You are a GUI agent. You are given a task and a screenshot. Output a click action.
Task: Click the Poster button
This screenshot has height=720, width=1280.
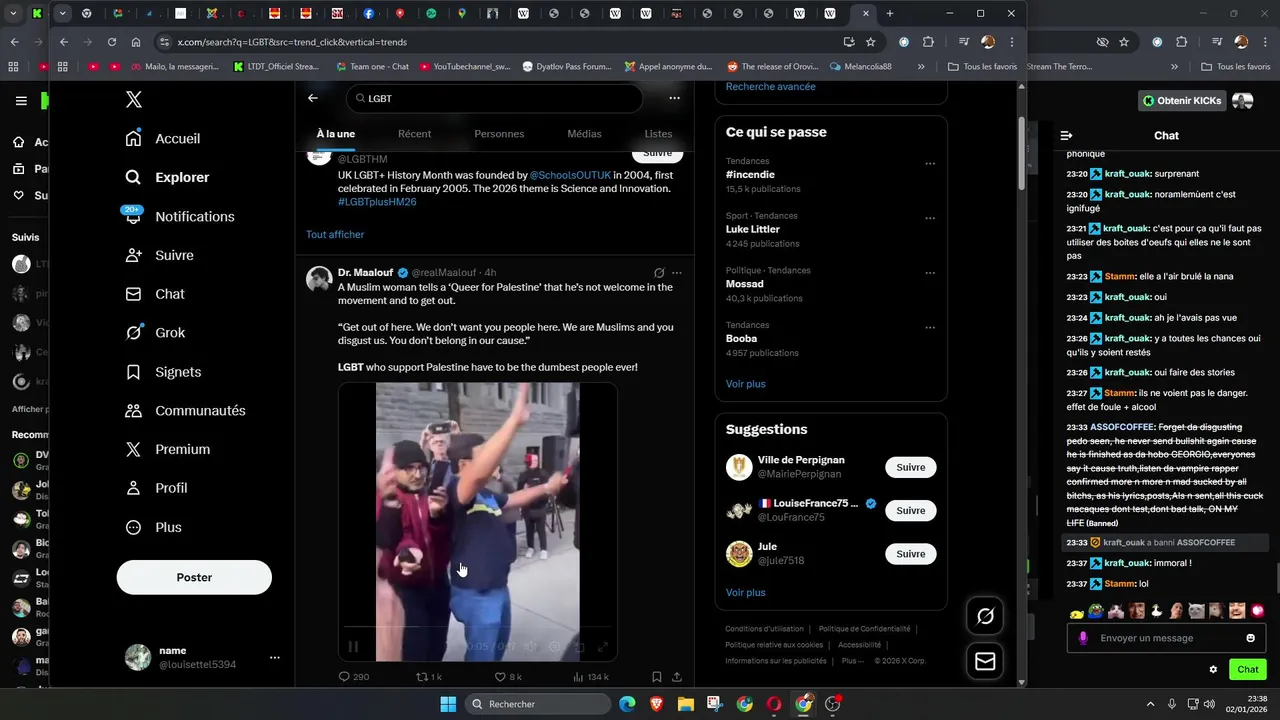click(194, 577)
